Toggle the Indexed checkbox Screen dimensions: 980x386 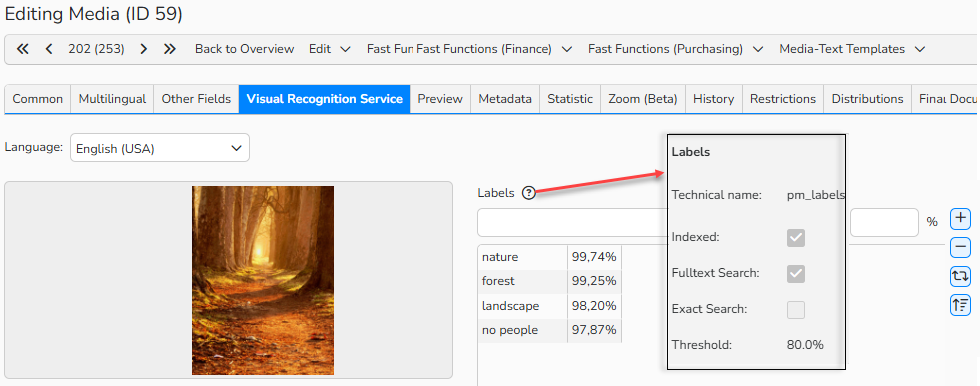point(796,237)
